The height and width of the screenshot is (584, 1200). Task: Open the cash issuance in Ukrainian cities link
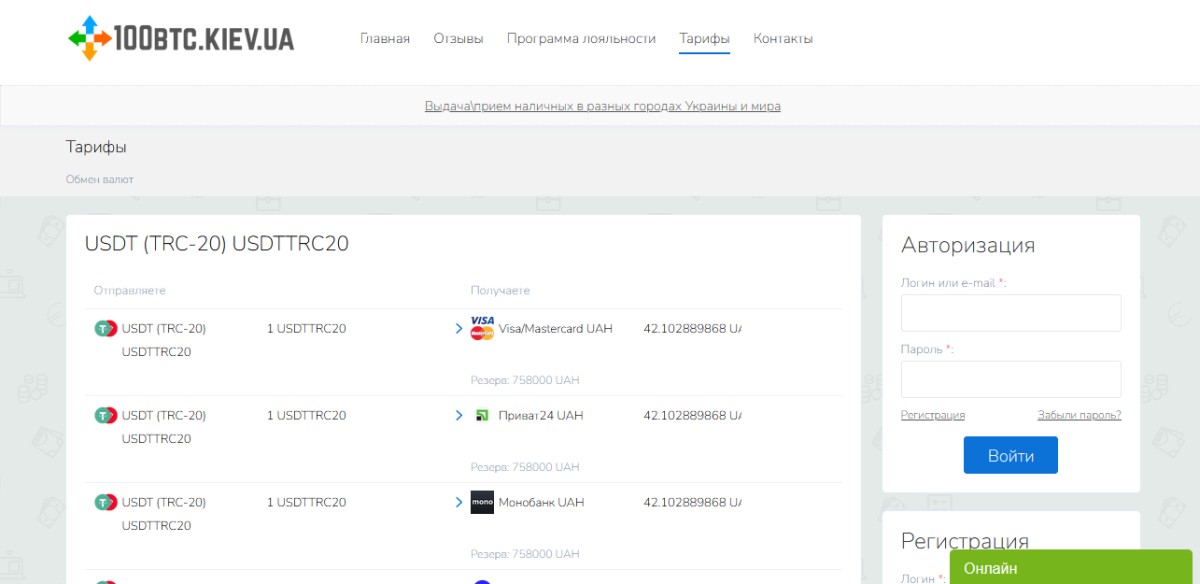click(x=602, y=106)
